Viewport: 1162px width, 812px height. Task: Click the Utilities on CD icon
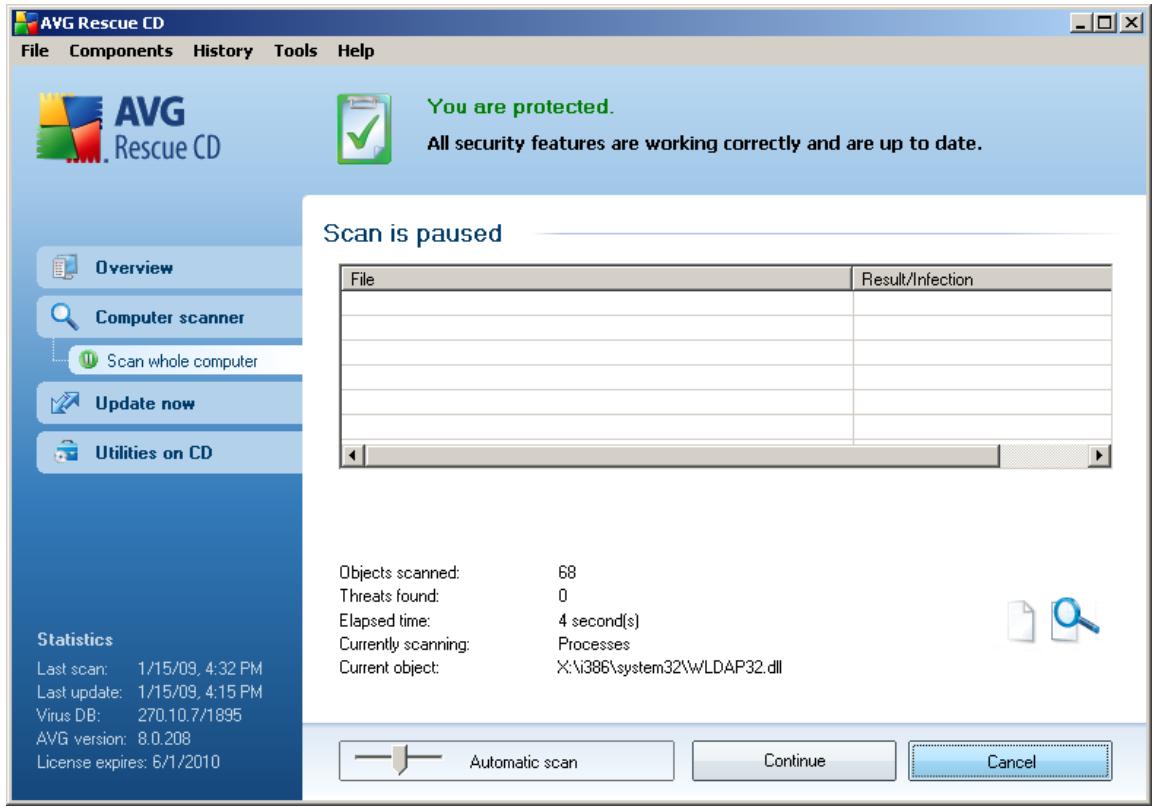click(x=66, y=452)
